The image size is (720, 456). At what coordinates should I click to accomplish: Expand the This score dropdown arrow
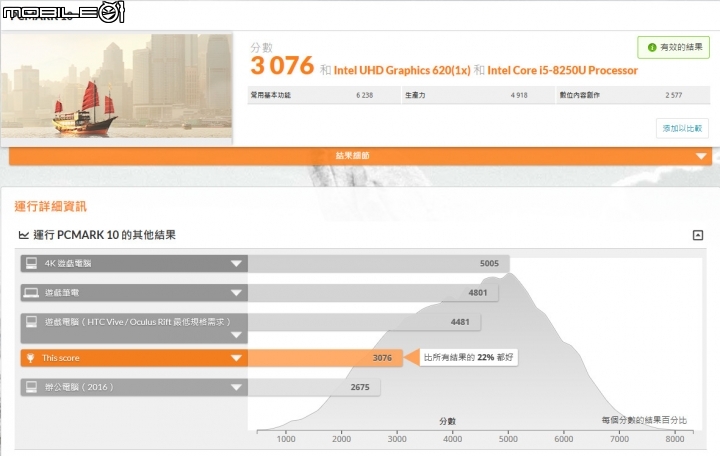point(236,358)
